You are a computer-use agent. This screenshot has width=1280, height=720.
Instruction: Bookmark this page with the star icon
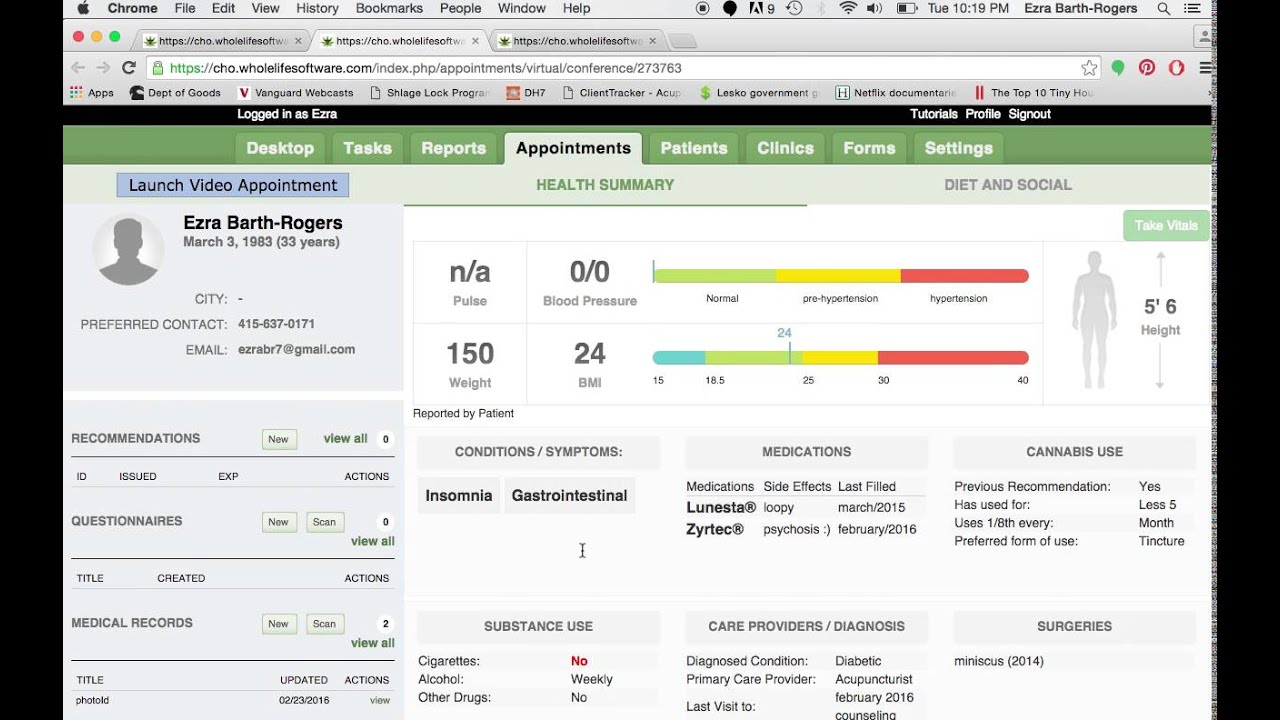coord(1089,68)
